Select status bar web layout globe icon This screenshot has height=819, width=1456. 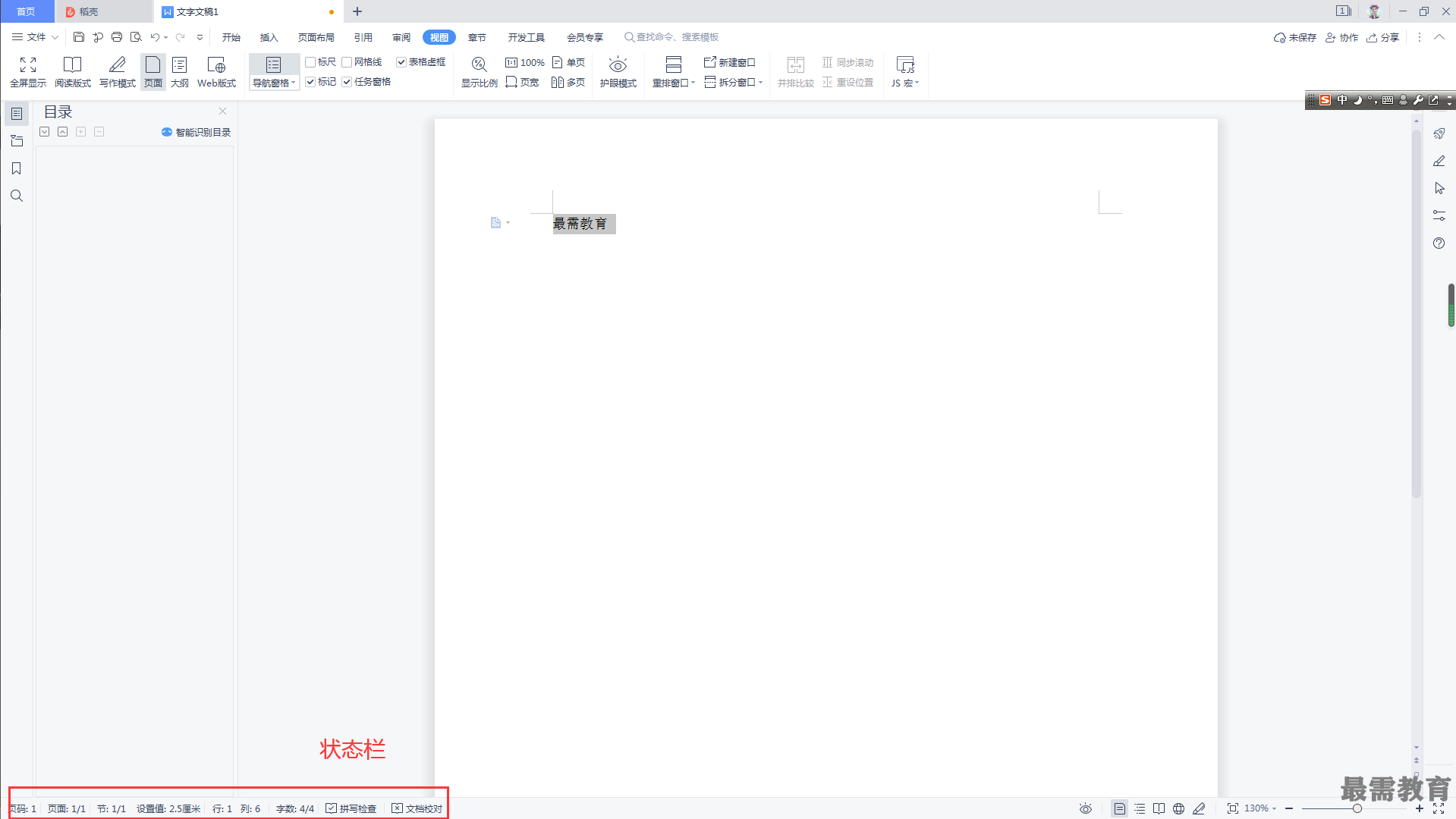coord(1178,808)
